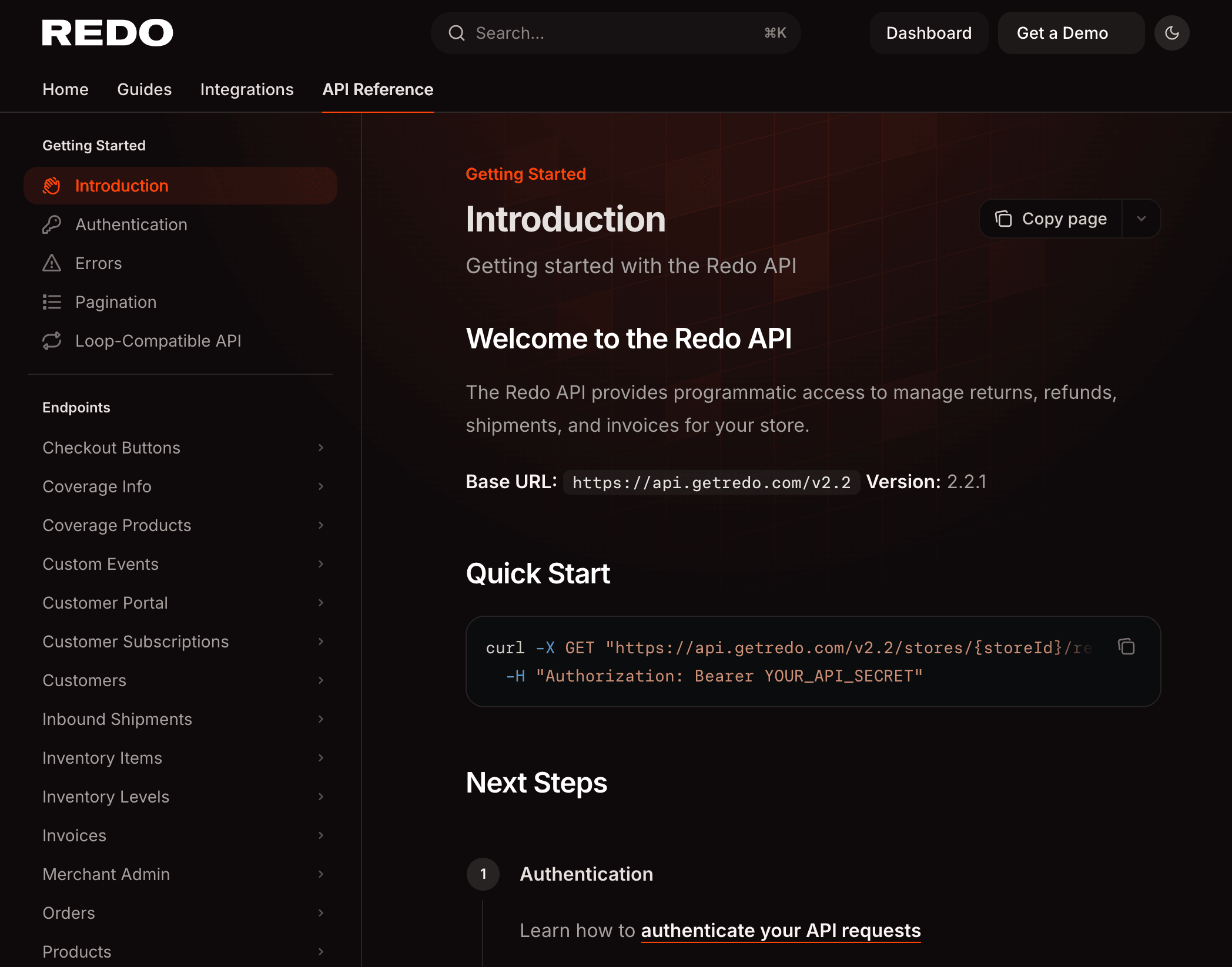Select Orders endpoint group
Viewport: 1232px width, 967px height.
coord(180,913)
